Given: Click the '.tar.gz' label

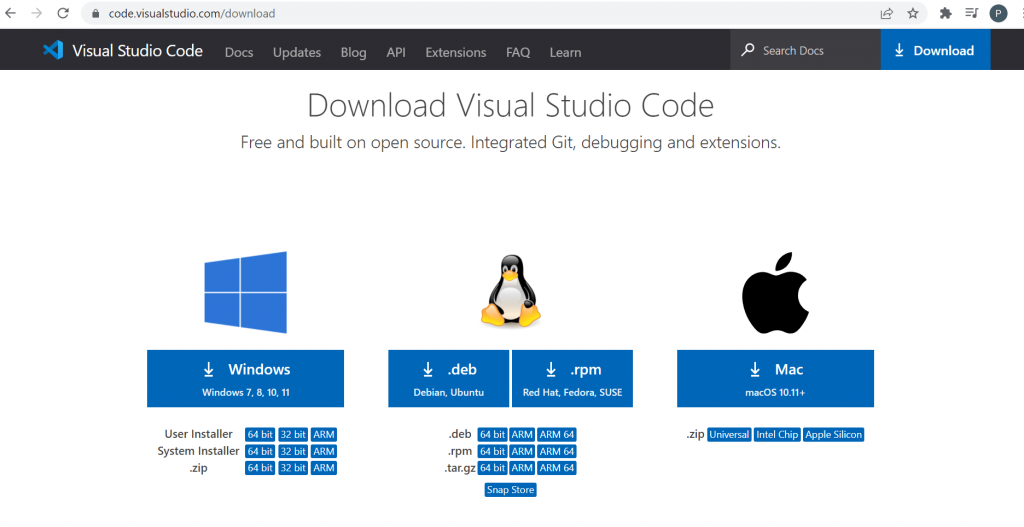Looking at the screenshot, I should coord(460,468).
